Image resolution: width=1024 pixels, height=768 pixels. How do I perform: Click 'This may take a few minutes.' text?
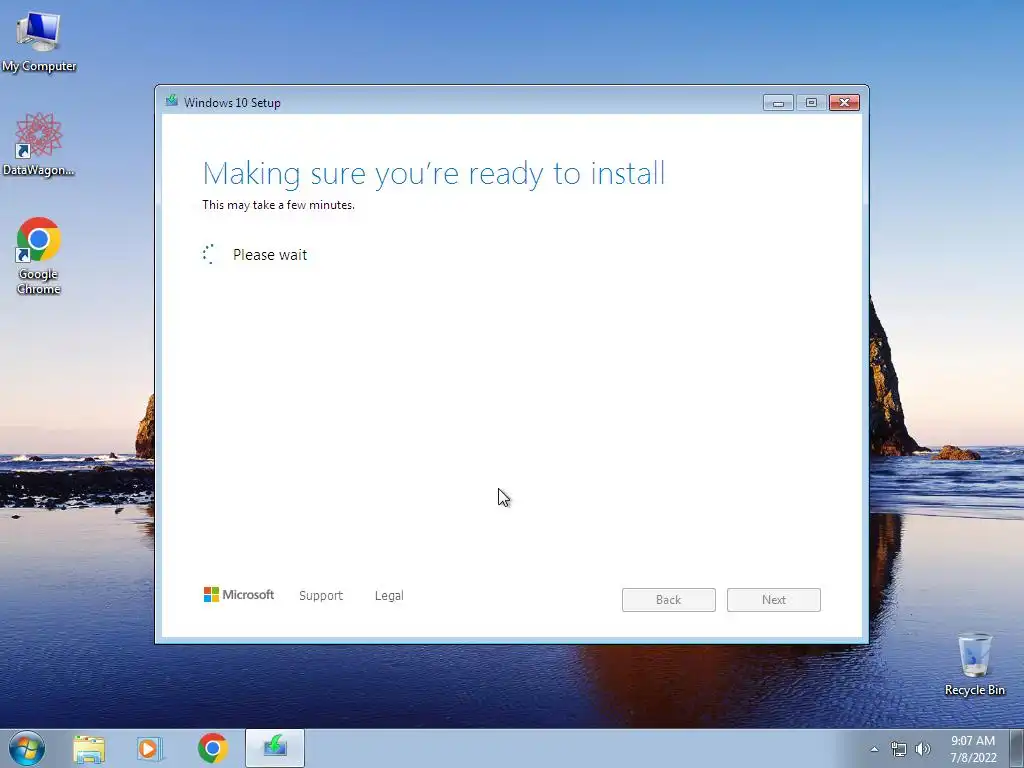[279, 205]
